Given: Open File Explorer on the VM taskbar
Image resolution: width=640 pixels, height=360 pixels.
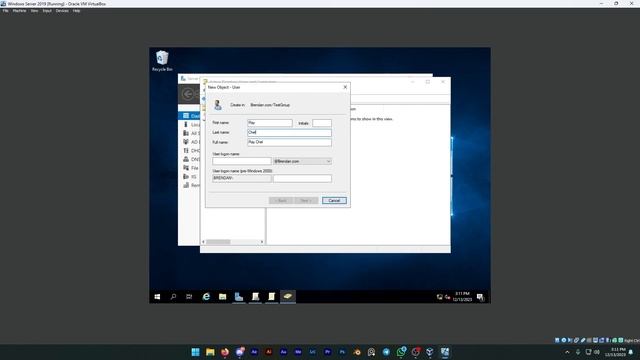Looking at the screenshot, I should coord(222,297).
